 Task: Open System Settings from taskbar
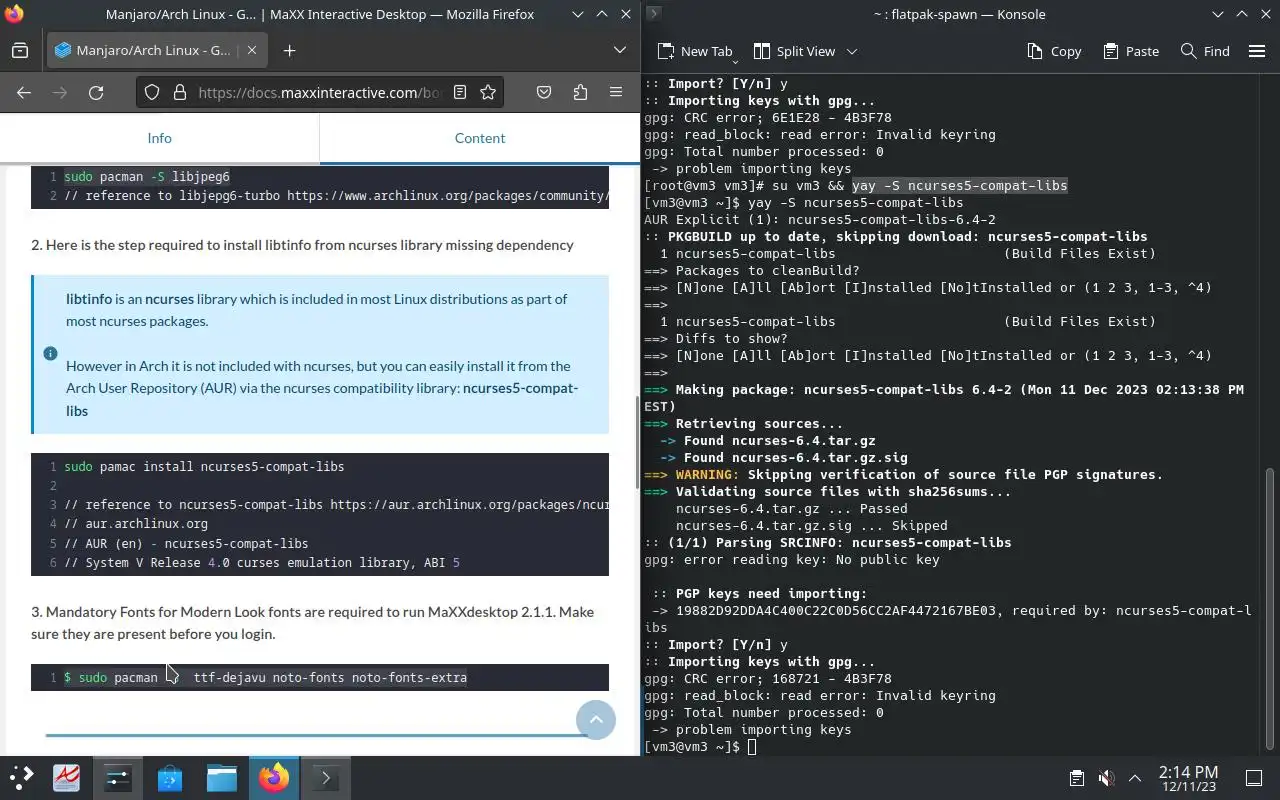tap(118, 777)
